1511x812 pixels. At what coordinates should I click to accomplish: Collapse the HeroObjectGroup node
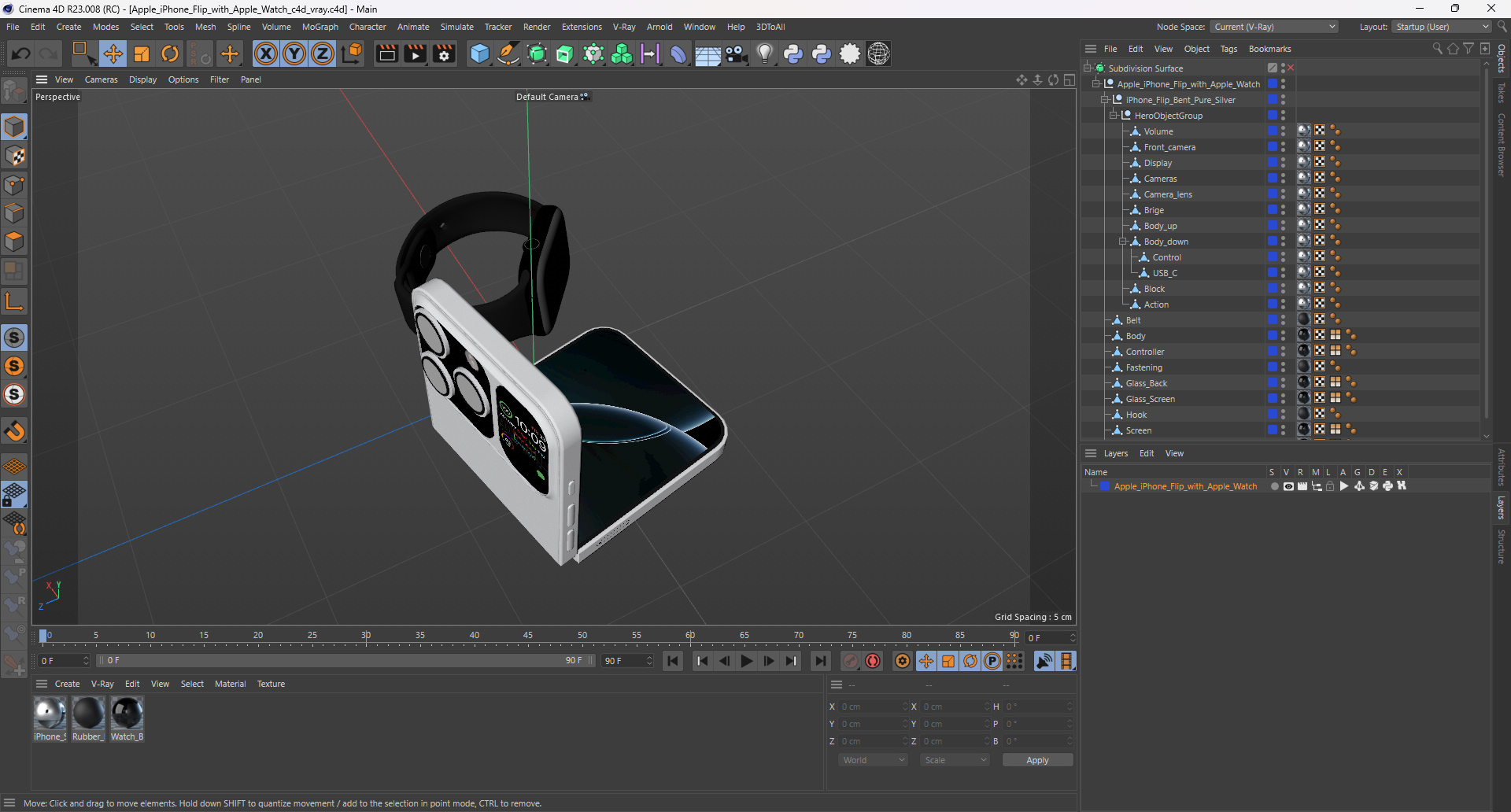click(x=1114, y=116)
